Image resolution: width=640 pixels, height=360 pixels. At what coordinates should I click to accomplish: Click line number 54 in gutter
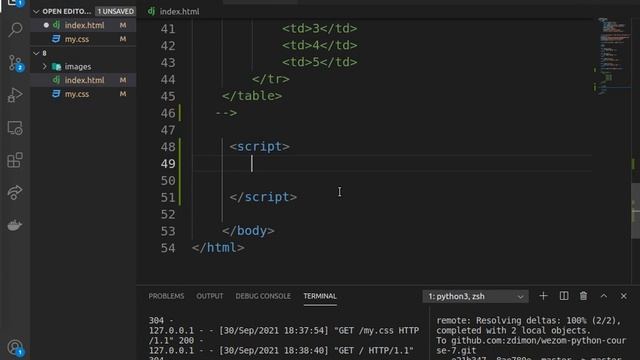168,248
